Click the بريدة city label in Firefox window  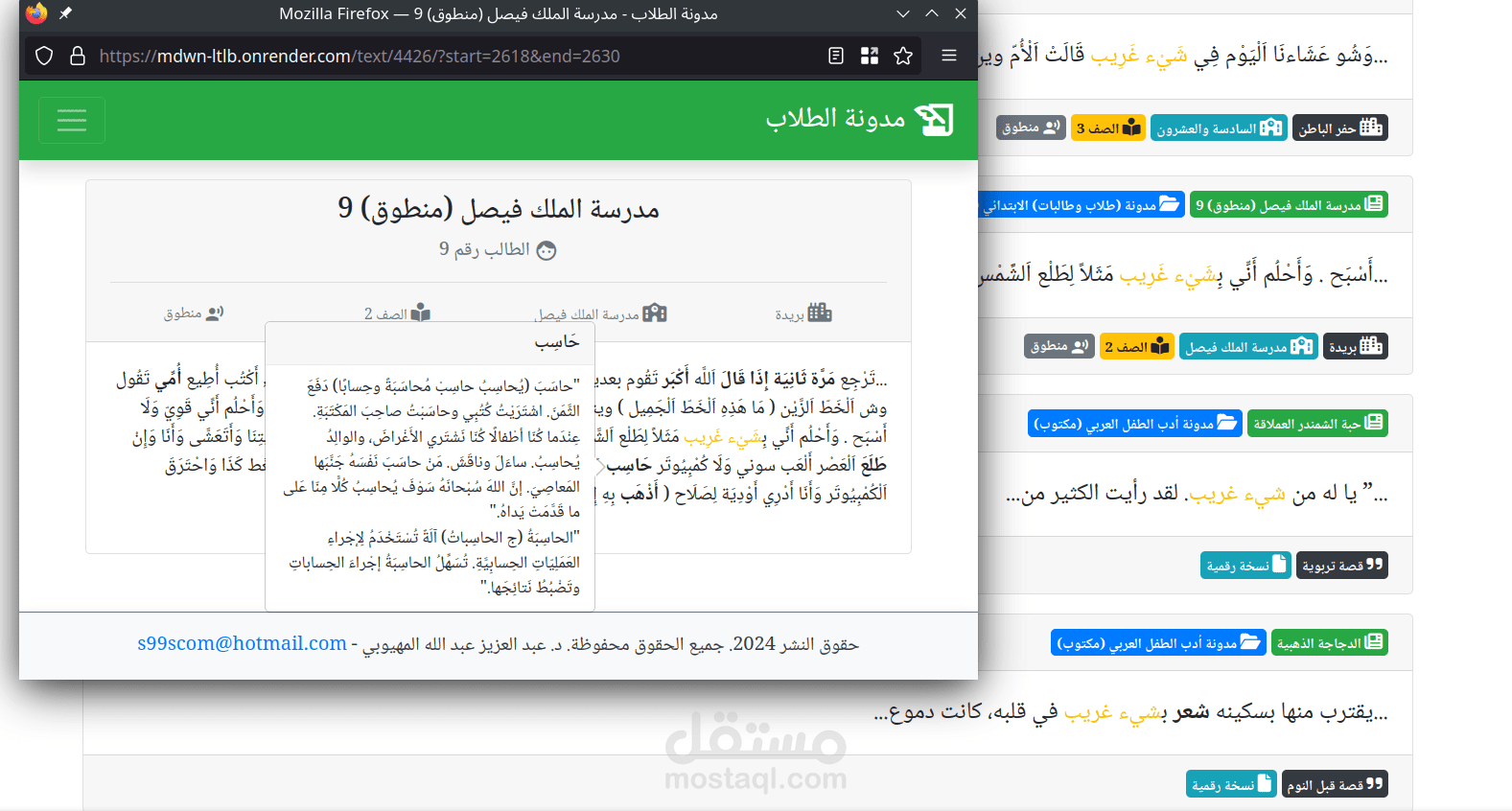[803, 313]
